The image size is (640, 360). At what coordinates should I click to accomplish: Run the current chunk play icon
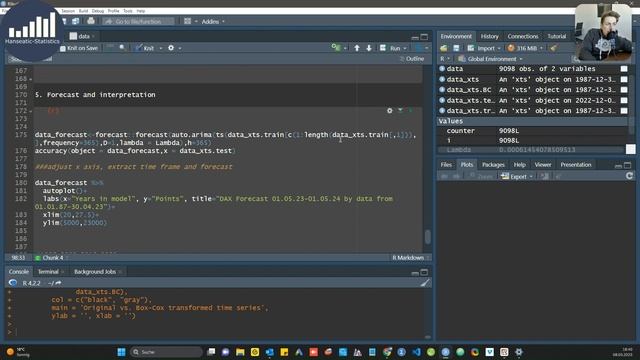click(411, 111)
